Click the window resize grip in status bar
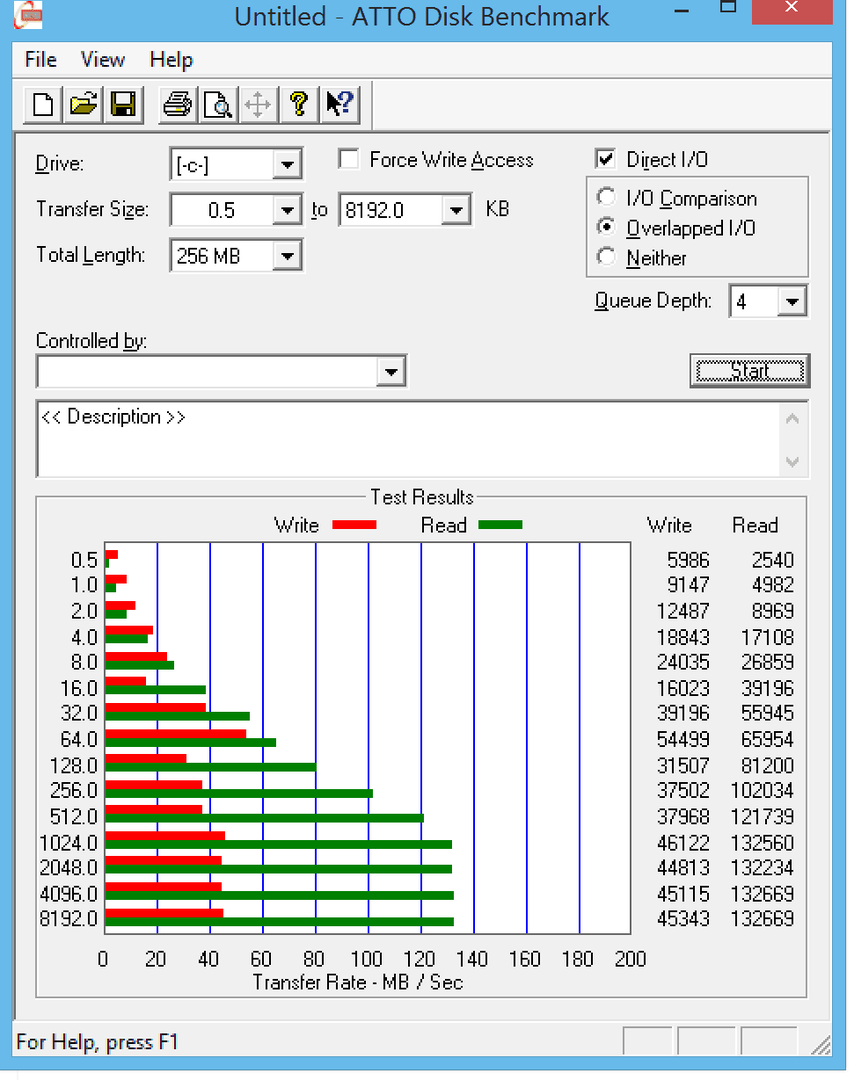 click(x=821, y=1044)
